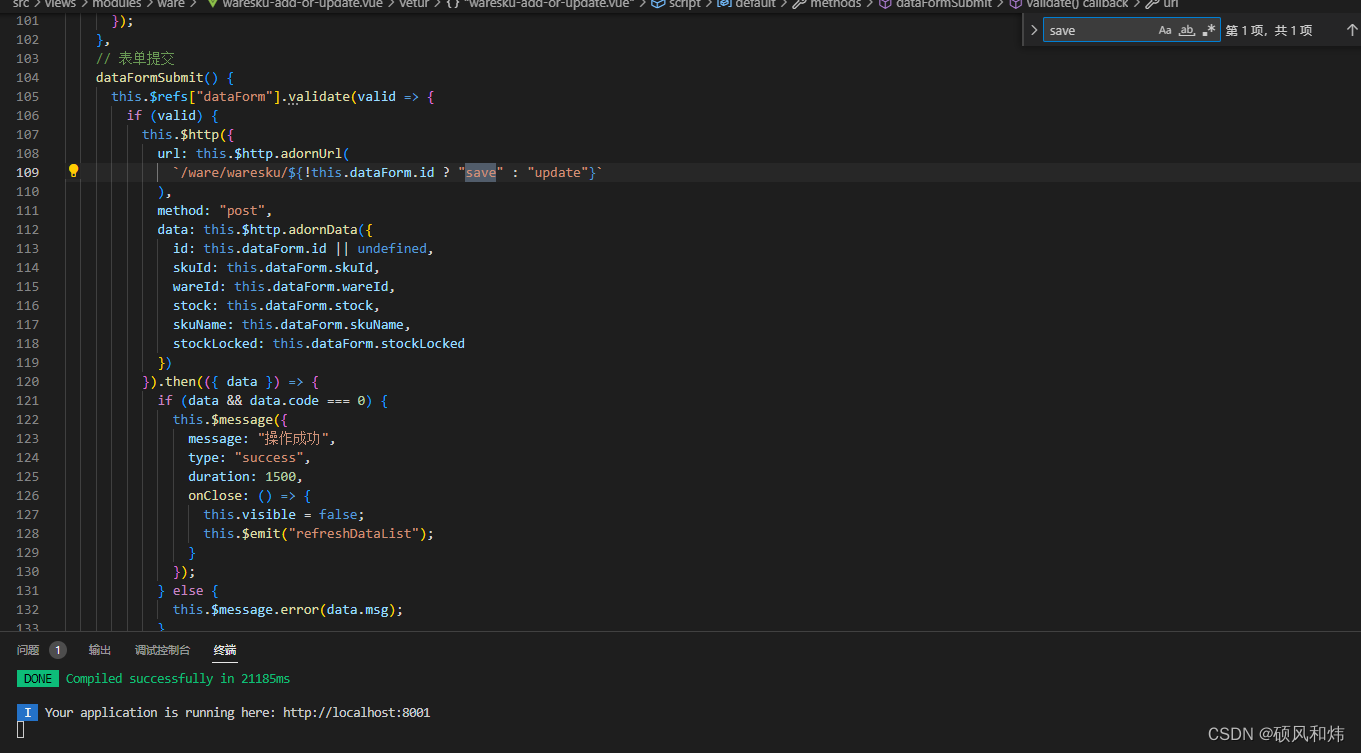Viewport: 1361px width, 753px height.
Task: Click the "success" string on line 124
Action: [269, 457]
